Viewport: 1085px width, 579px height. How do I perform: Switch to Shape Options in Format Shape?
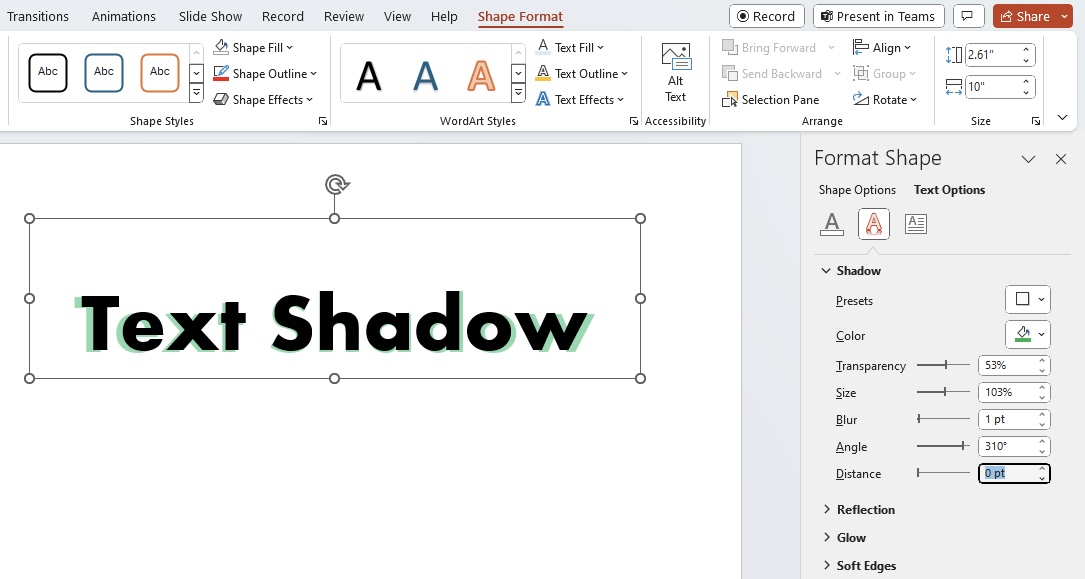click(x=857, y=190)
